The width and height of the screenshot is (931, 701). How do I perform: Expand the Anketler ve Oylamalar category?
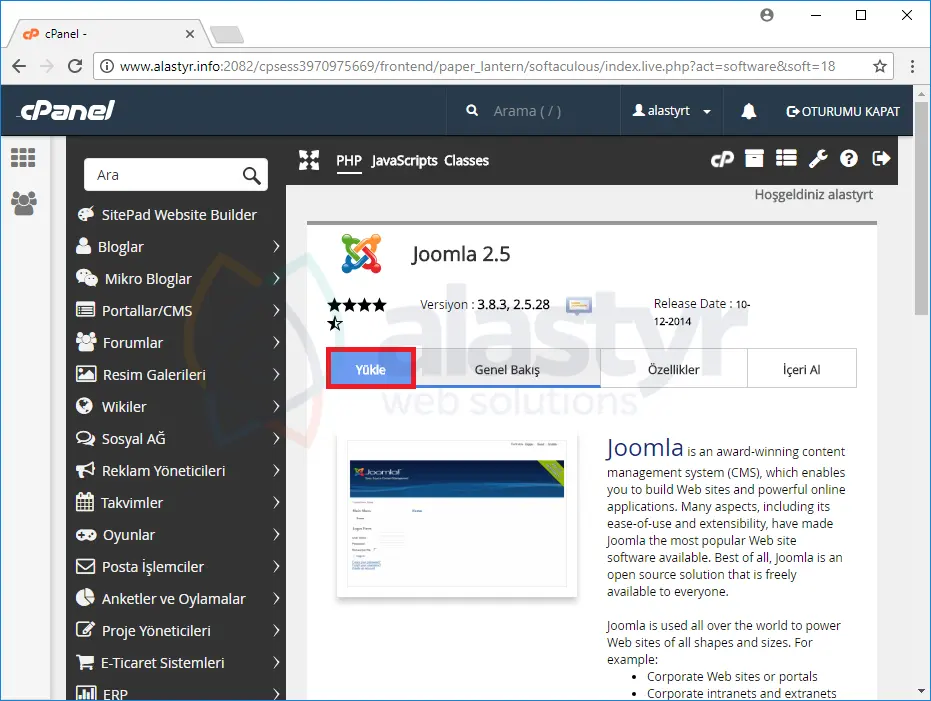click(176, 599)
